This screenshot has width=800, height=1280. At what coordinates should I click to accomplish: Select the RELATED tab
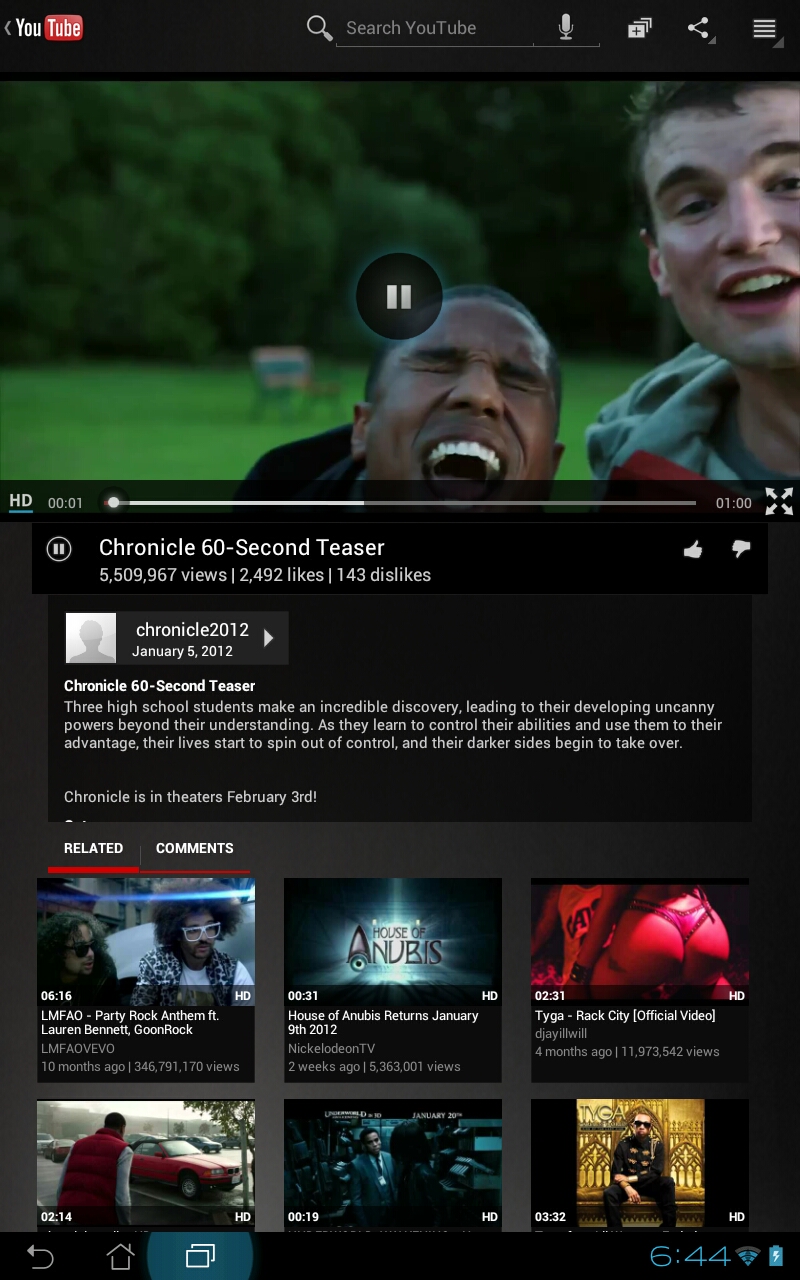click(93, 848)
